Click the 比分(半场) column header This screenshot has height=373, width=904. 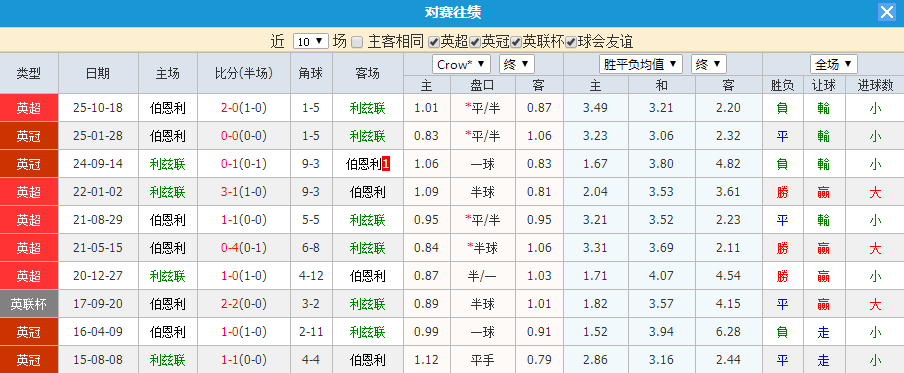pyautogui.click(x=244, y=73)
